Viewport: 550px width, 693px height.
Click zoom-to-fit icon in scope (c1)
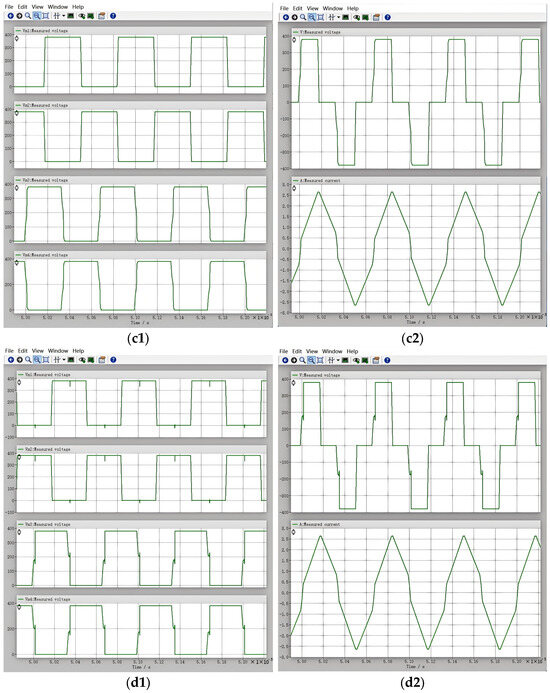point(46,15)
